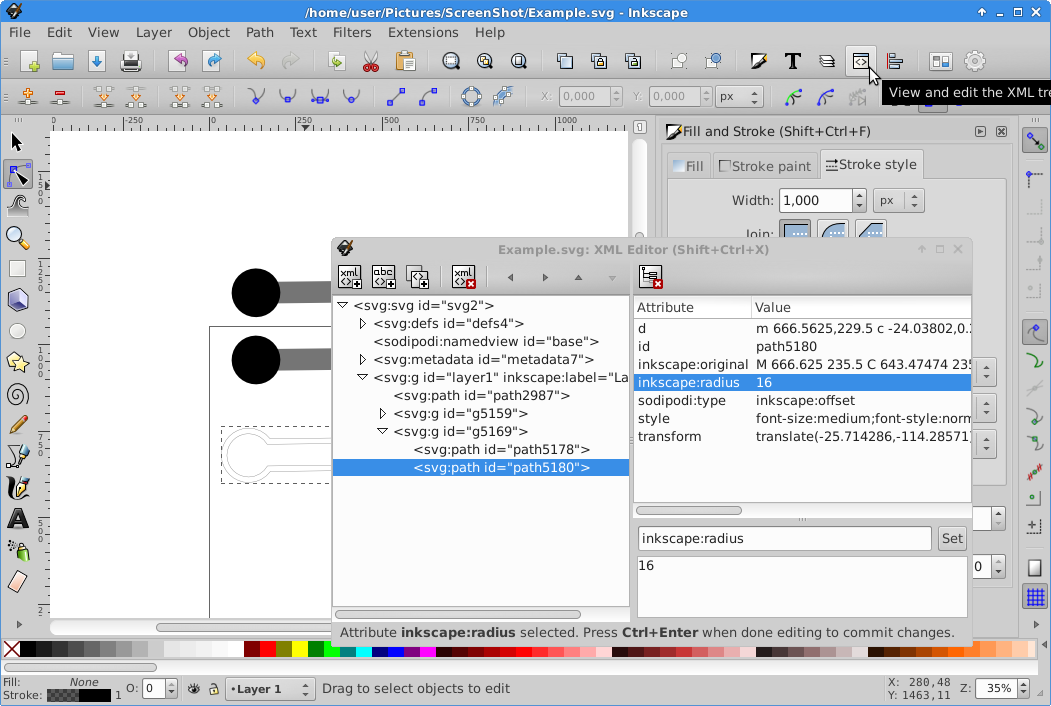This screenshot has width=1051, height=706.
Task: Click New text node button in XML Editor
Action: tap(384, 277)
